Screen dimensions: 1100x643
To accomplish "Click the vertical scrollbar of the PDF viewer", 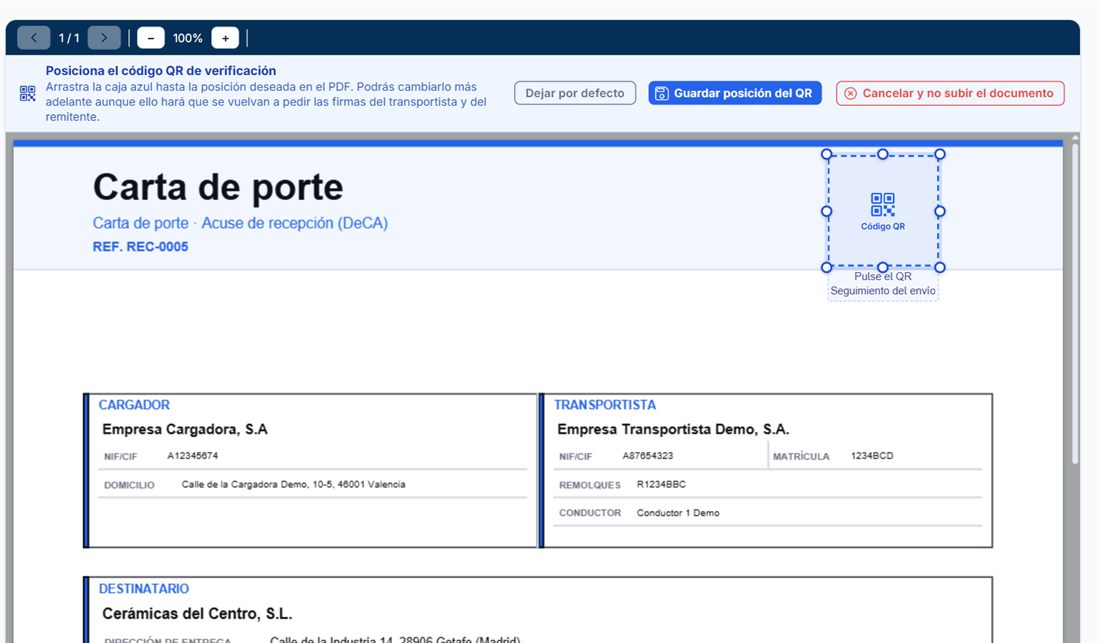I will 1075,302.
